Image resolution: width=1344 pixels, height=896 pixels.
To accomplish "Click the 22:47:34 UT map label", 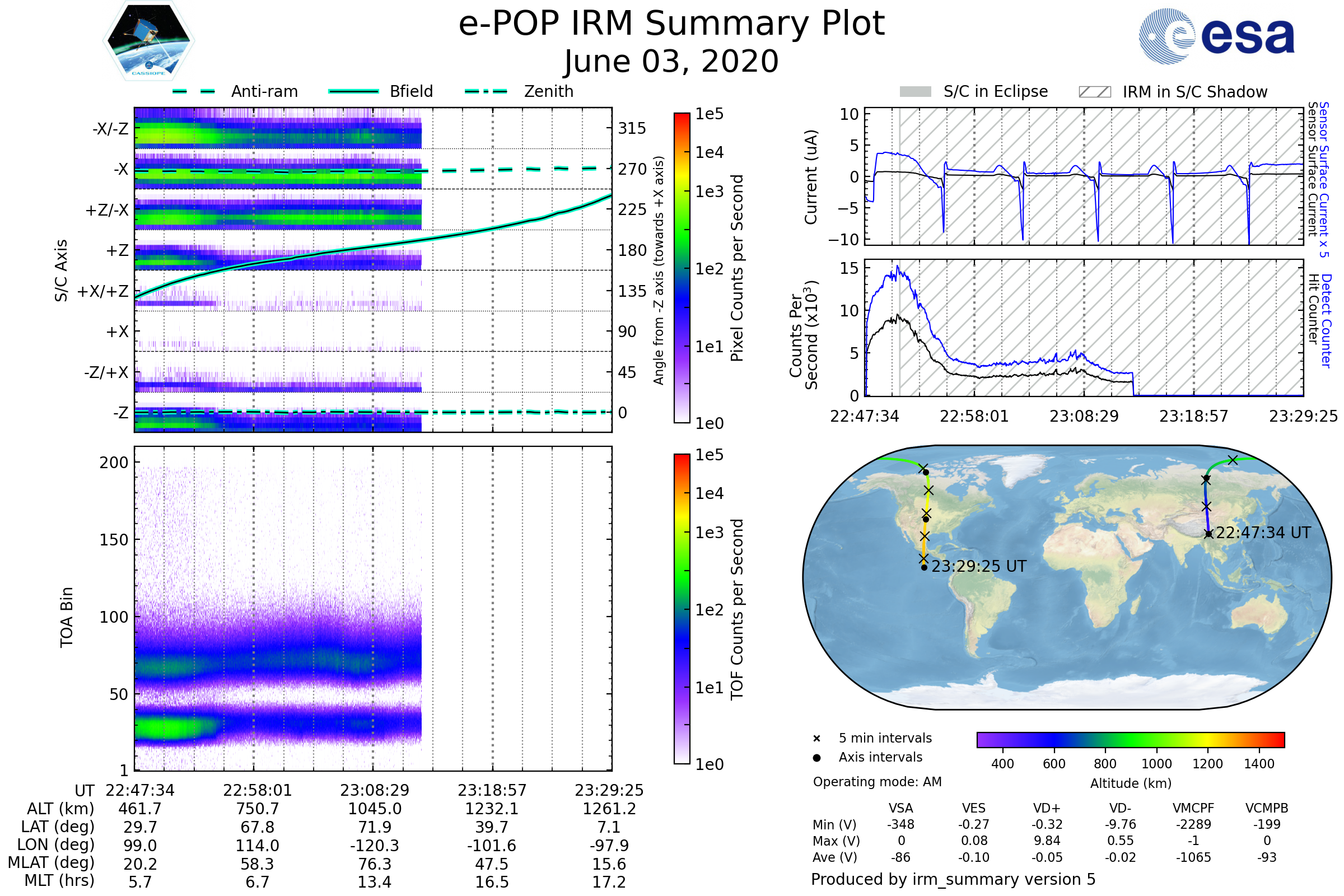I will pos(1263,533).
